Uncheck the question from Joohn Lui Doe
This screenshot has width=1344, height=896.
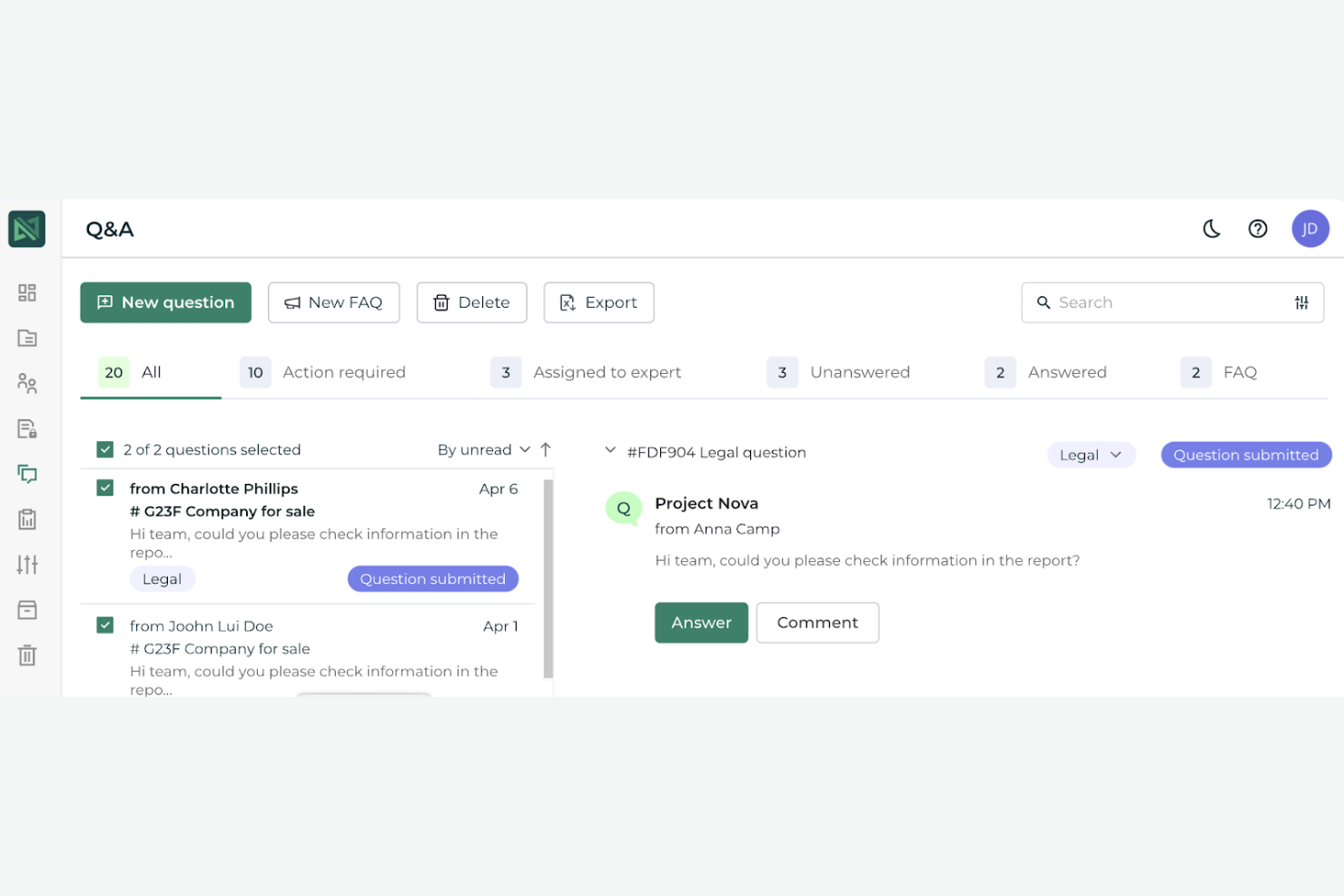(104, 625)
